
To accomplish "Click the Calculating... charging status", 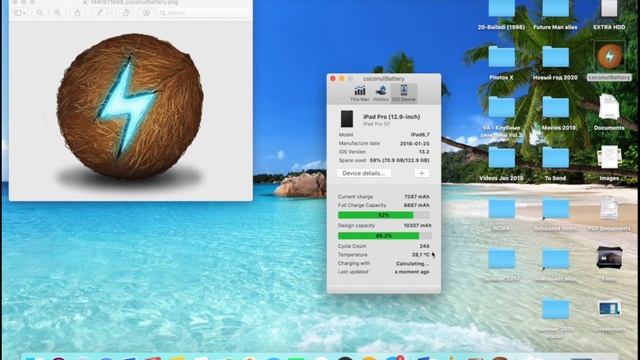I will pyautogui.click(x=412, y=264).
